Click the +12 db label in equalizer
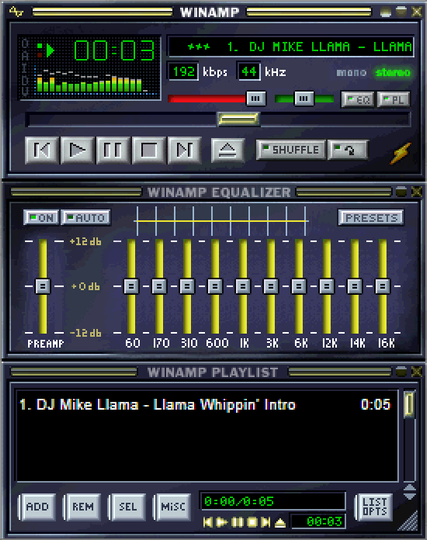 [x=85, y=241]
